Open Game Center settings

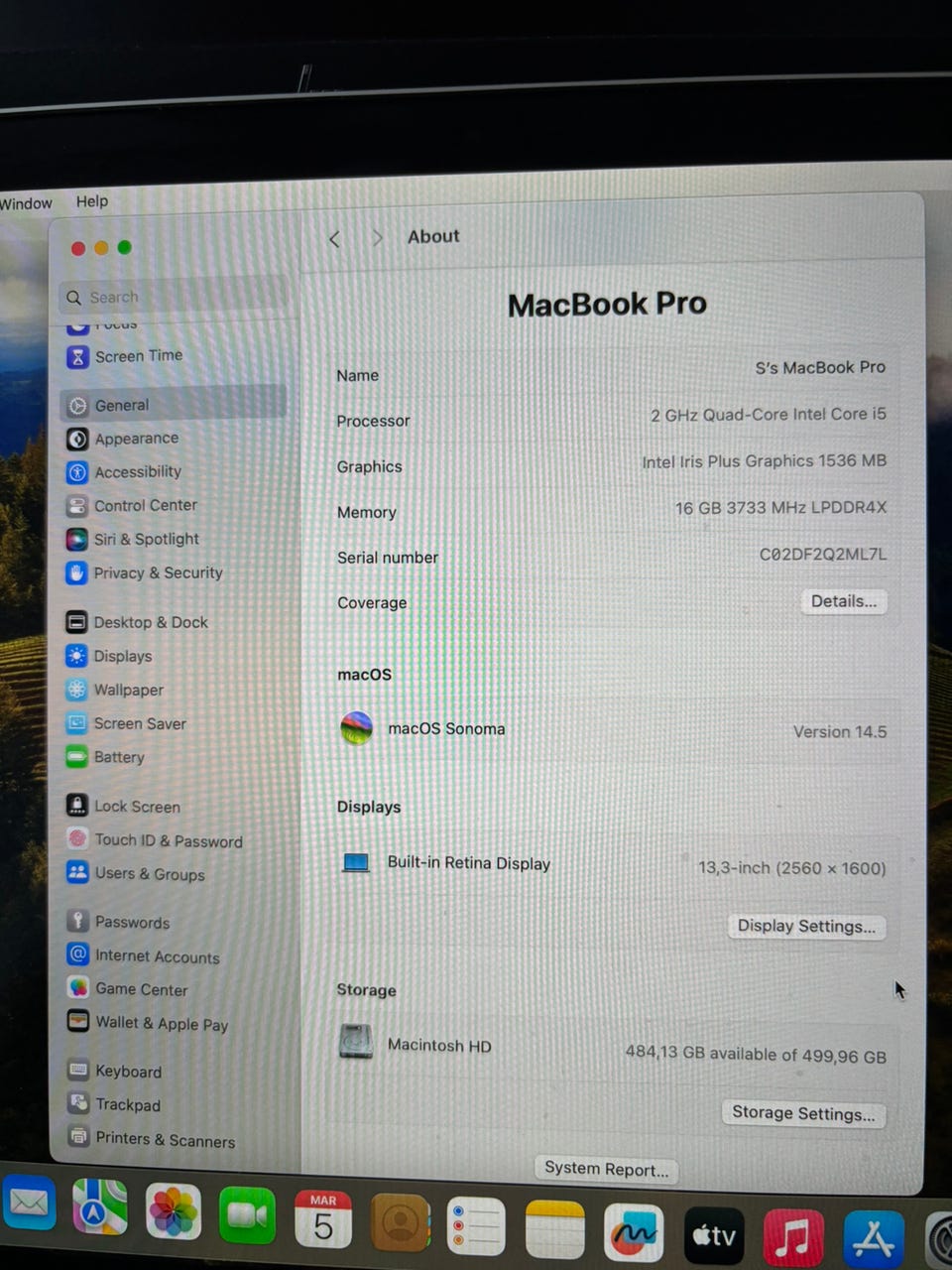point(127,989)
